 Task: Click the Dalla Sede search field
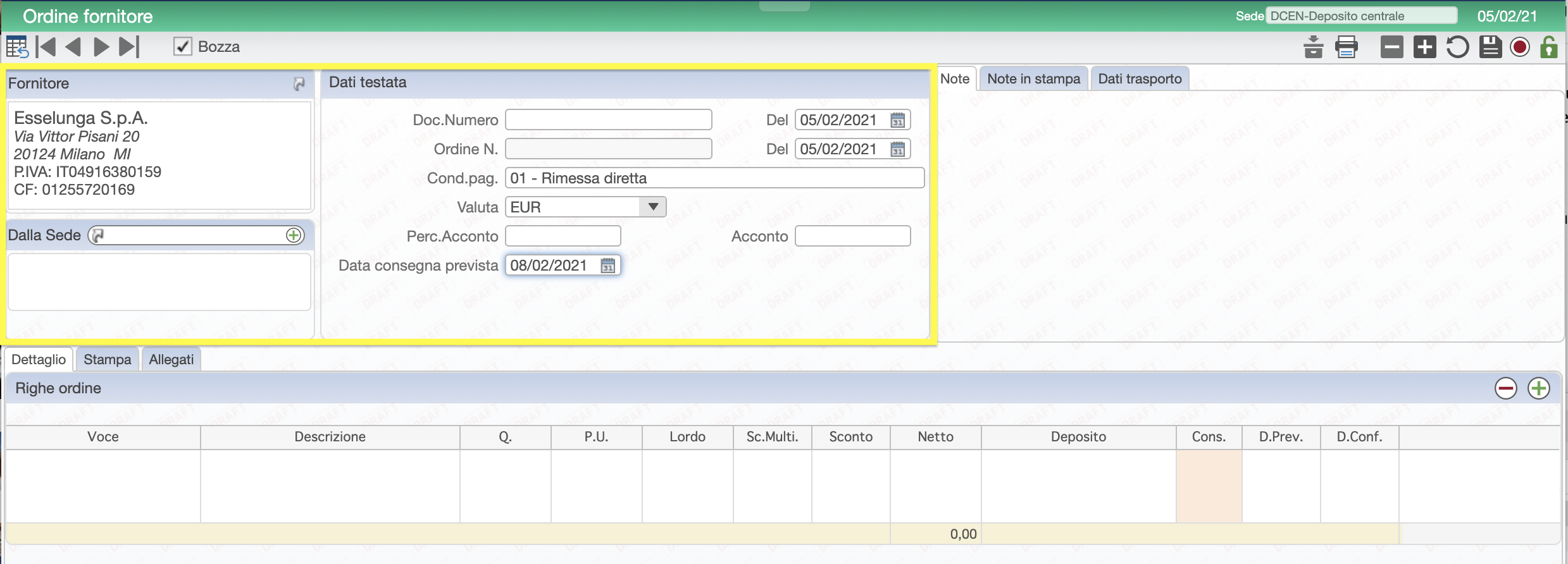pos(195,235)
